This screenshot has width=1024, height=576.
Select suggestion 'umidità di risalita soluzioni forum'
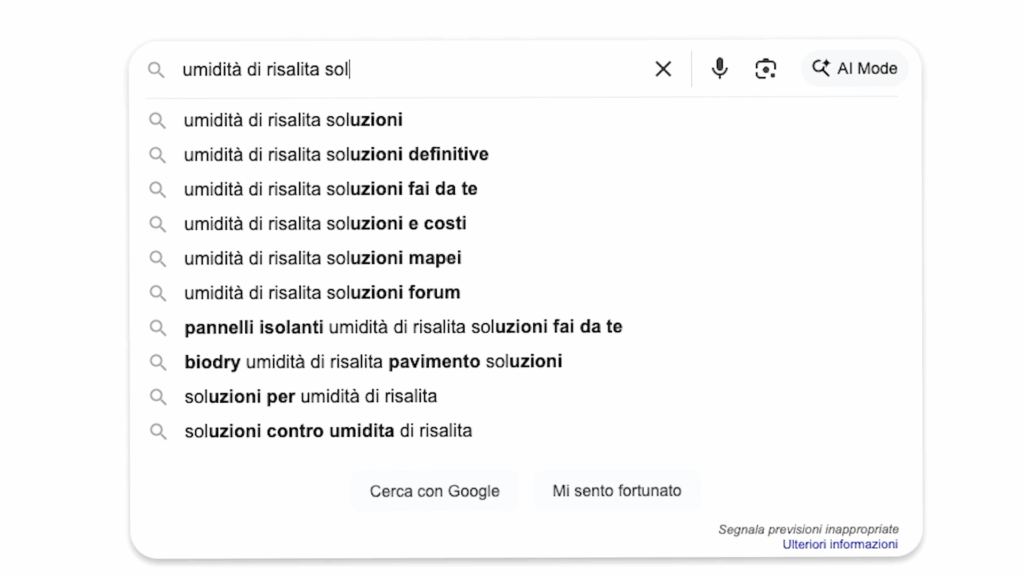(x=320, y=292)
